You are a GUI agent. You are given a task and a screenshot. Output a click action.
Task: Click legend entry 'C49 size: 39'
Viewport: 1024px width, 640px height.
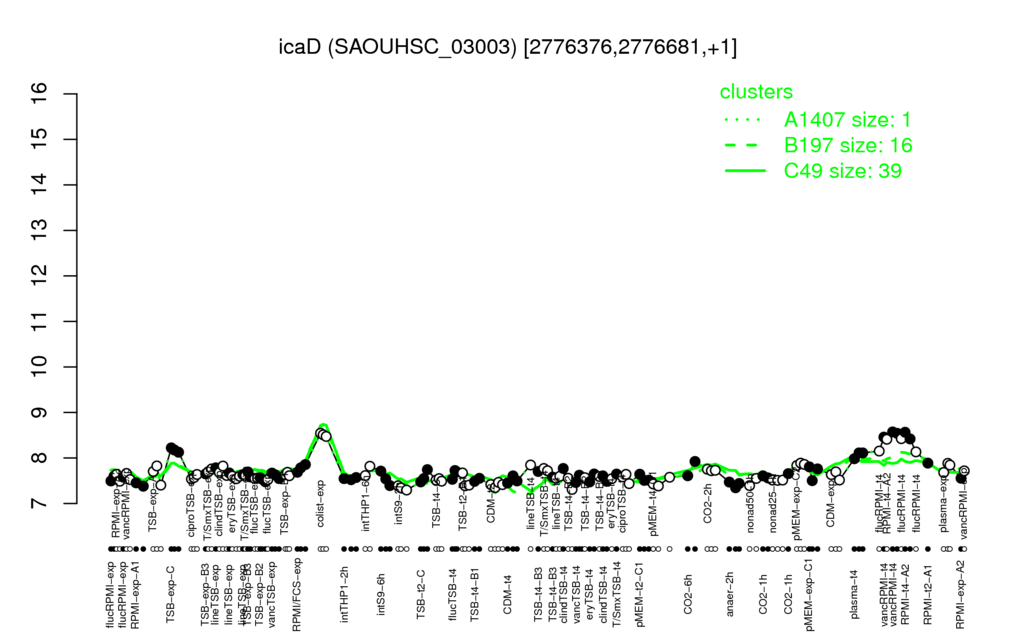point(842,170)
